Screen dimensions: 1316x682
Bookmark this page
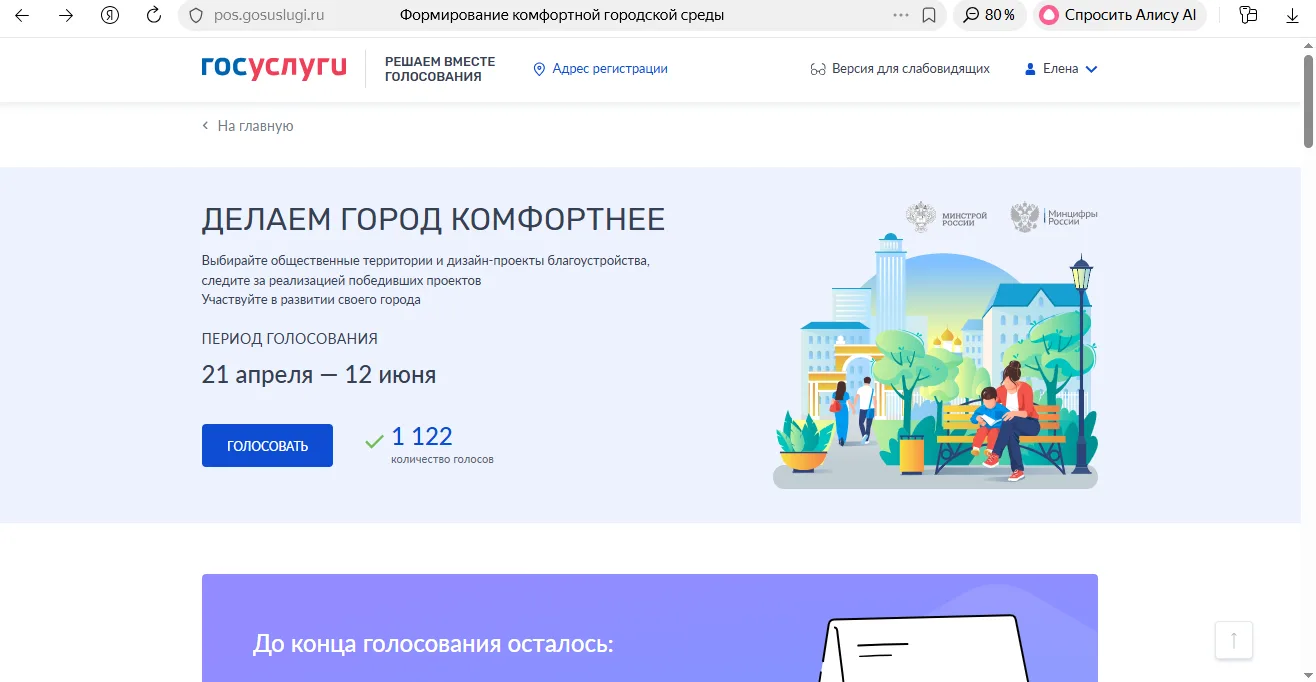929,15
